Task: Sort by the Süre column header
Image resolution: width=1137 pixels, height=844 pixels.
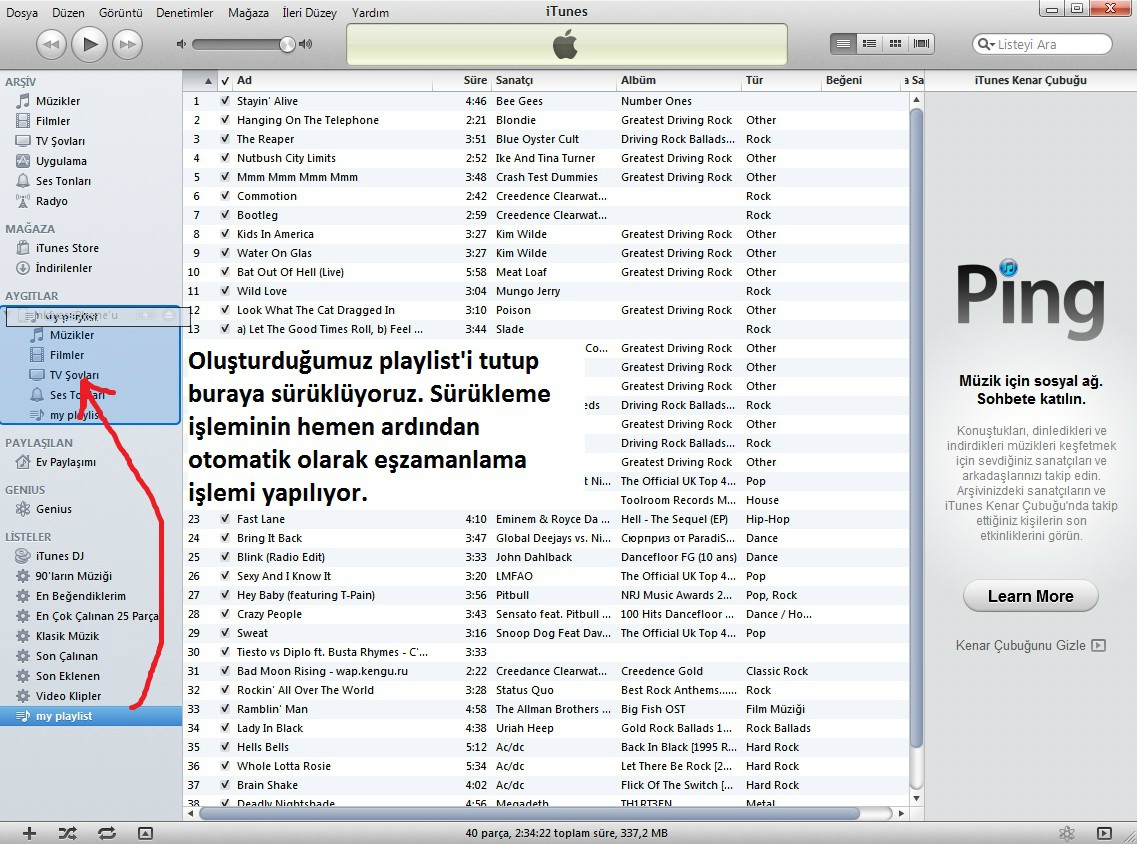Action: tap(462, 80)
